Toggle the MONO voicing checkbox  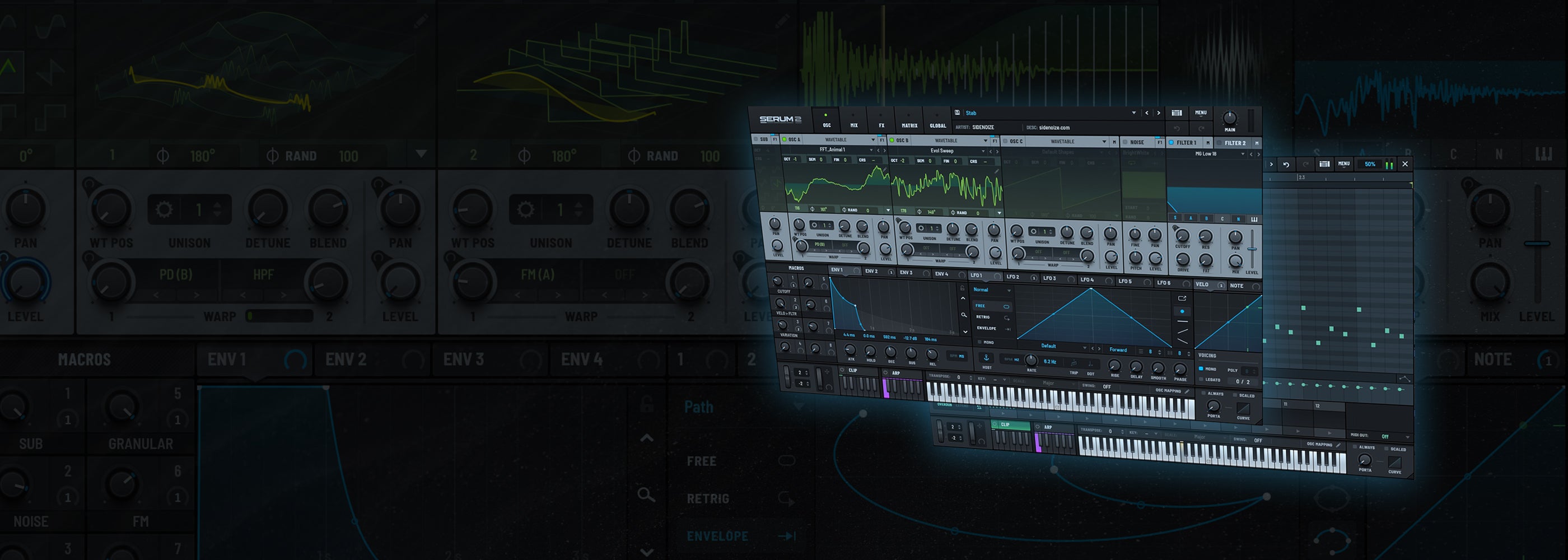tap(1201, 369)
